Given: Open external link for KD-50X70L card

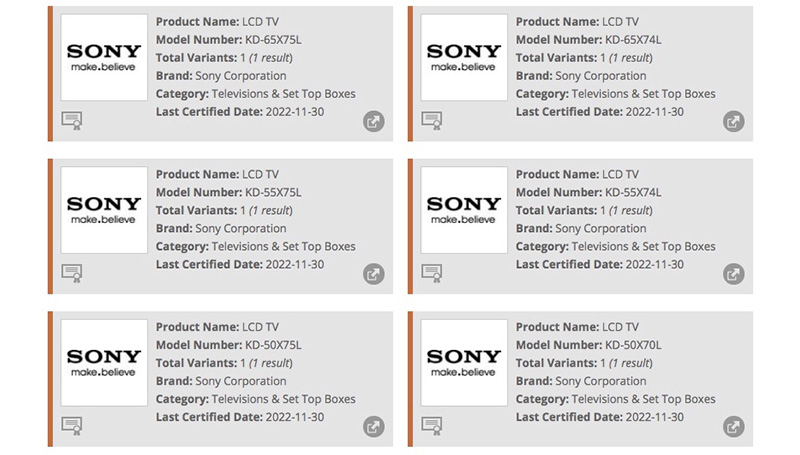Looking at the screenshot, I should click(x=733, y=426).
